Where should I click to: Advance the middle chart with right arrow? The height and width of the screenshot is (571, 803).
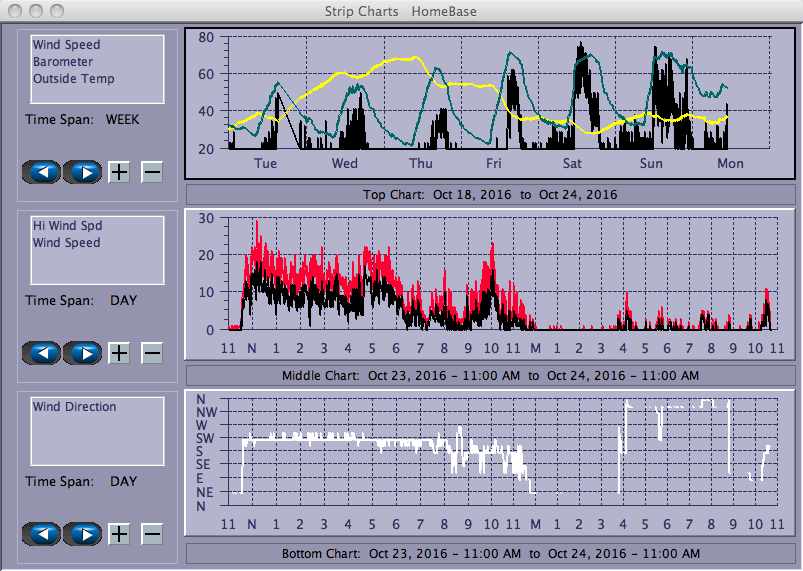(84, 353)
